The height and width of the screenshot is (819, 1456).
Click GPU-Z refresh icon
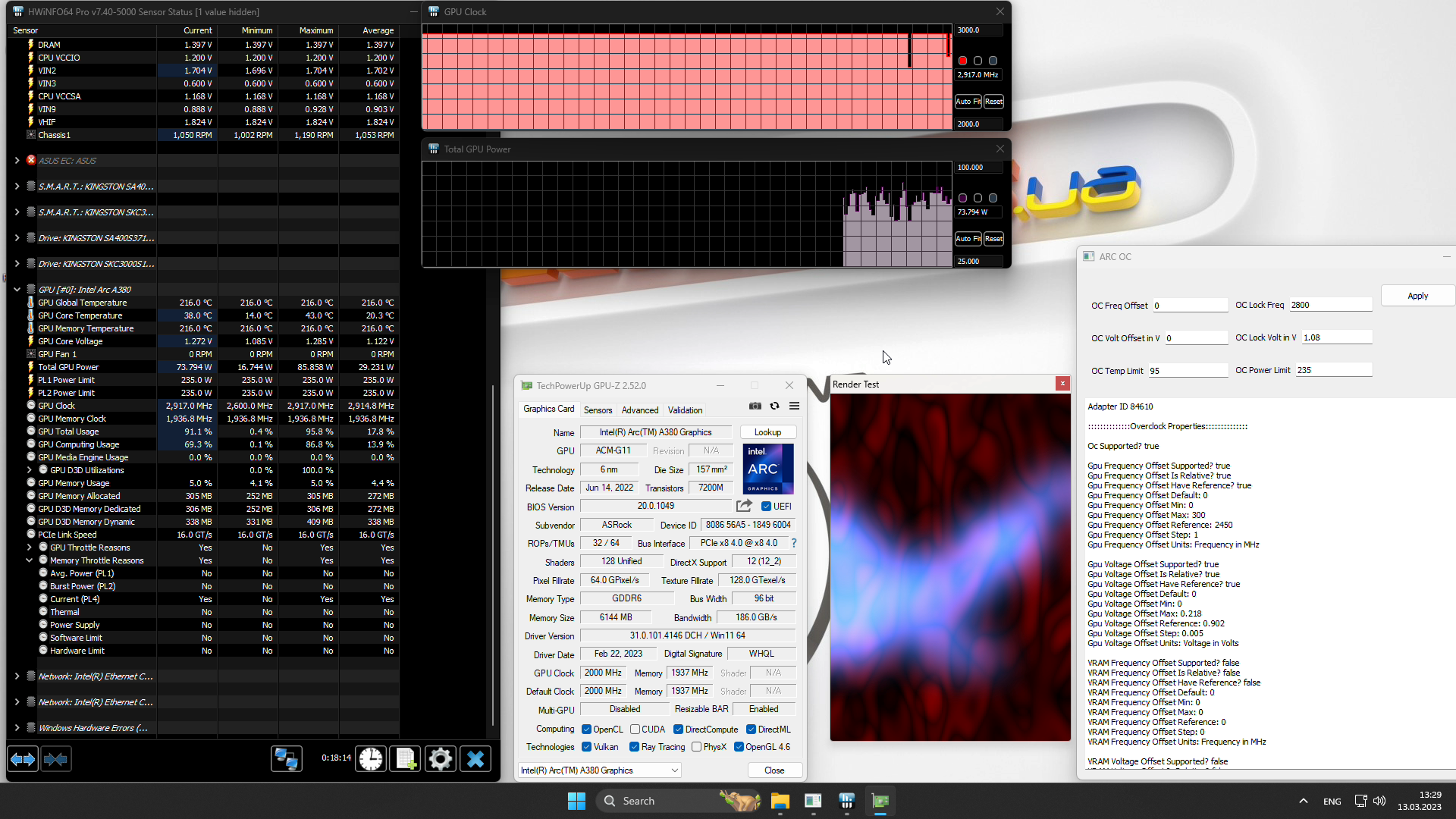pos(774,406)
